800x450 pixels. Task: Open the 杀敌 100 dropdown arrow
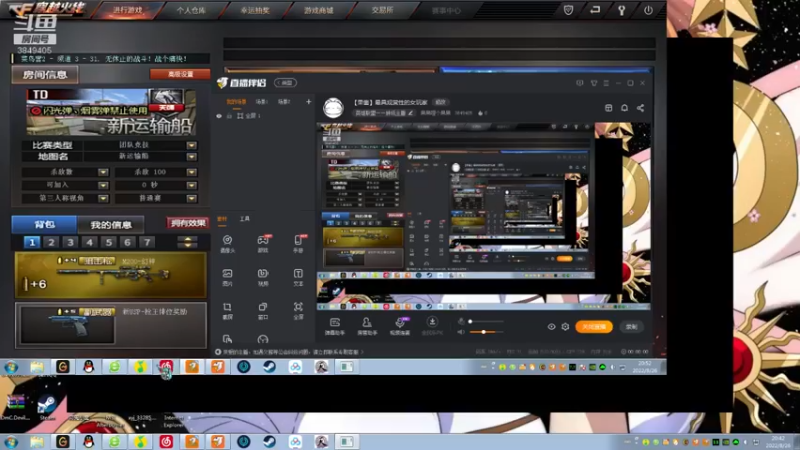click(191, 172)
